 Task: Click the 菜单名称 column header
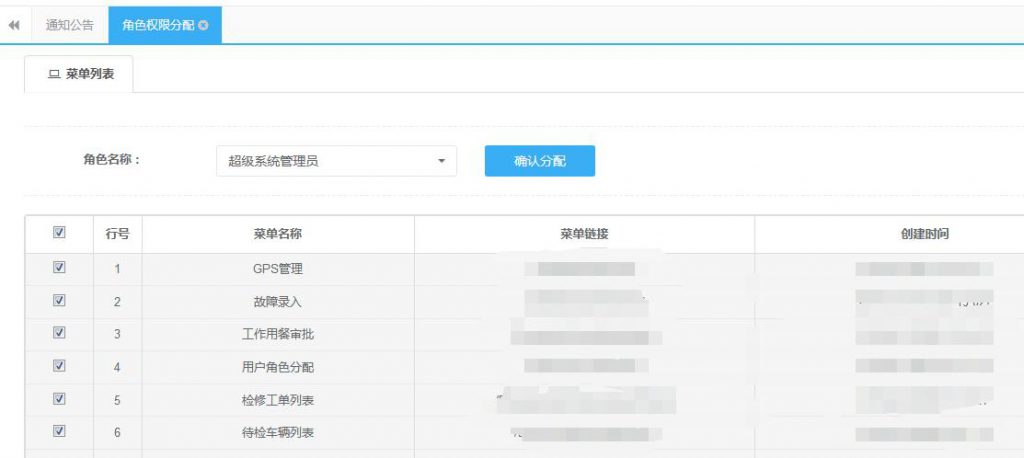click(x=278, y=234)
